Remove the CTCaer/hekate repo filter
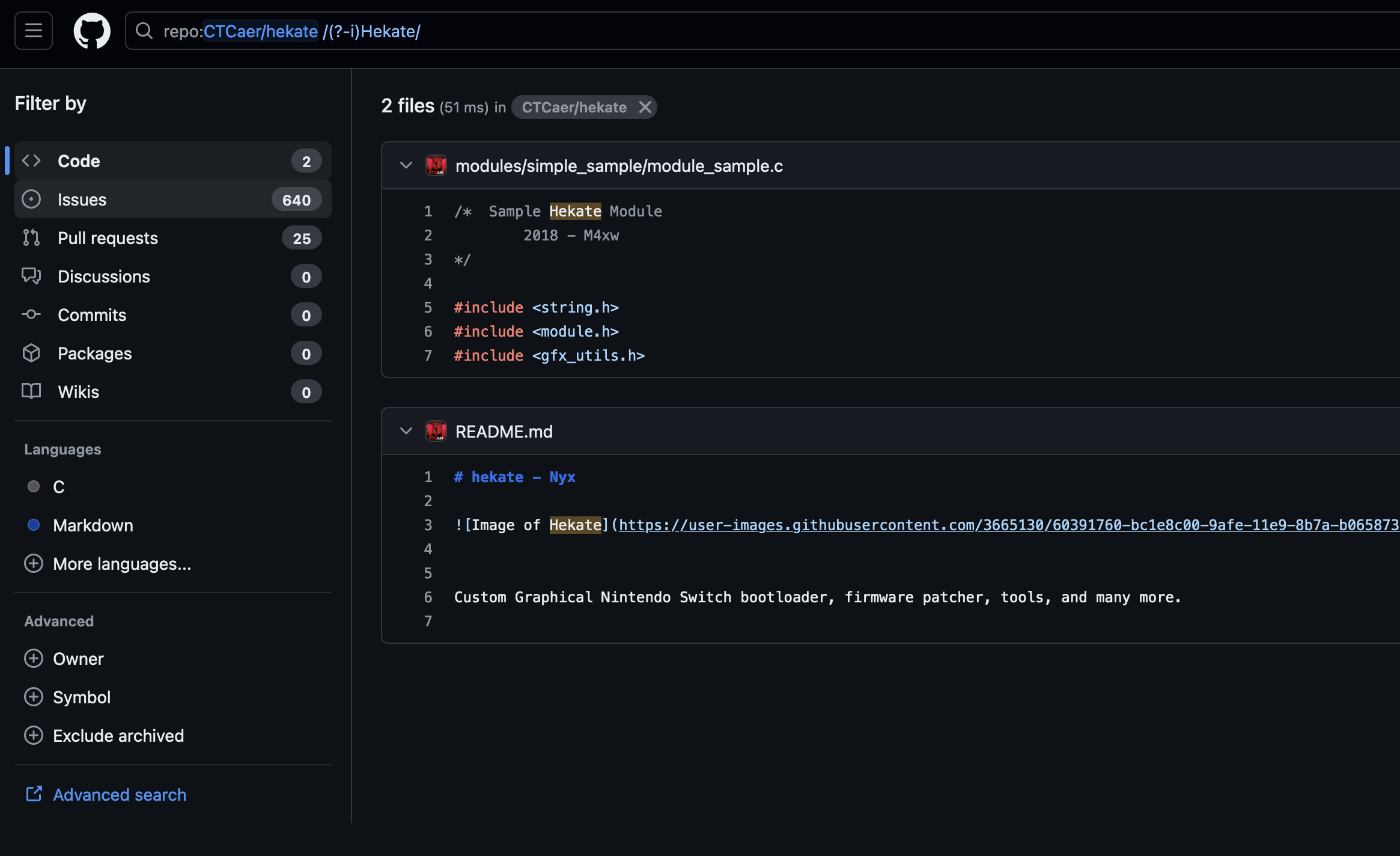This screenshot has width=1400, height=856. tap(645, 107)
